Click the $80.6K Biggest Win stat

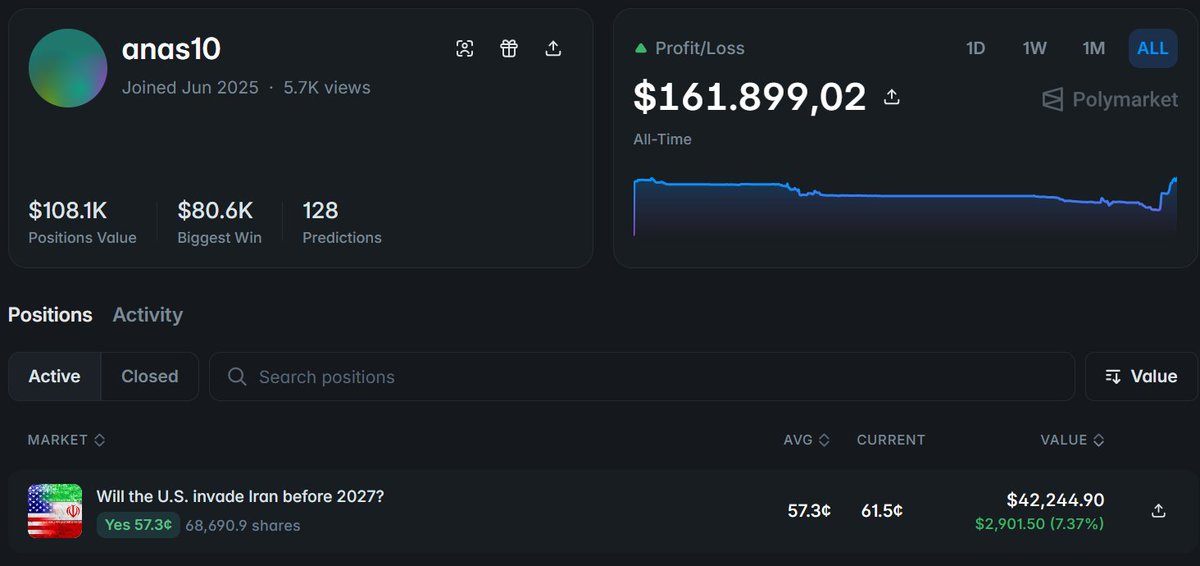(x=219, y=222)
